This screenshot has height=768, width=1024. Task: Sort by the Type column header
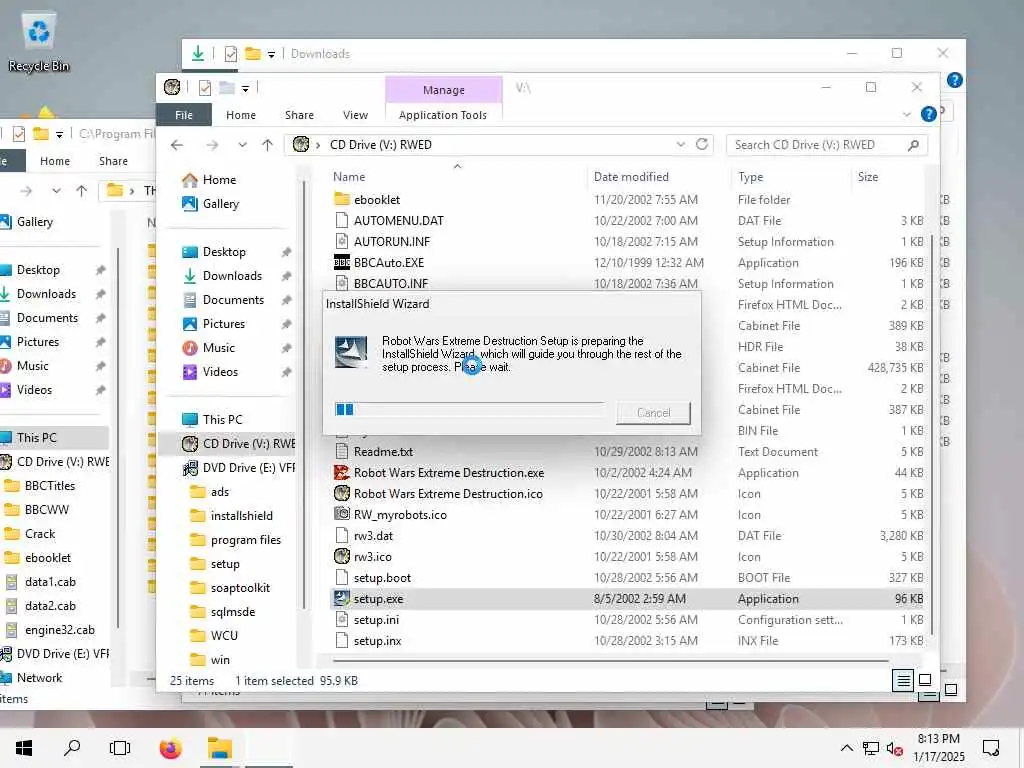point(750,177)
